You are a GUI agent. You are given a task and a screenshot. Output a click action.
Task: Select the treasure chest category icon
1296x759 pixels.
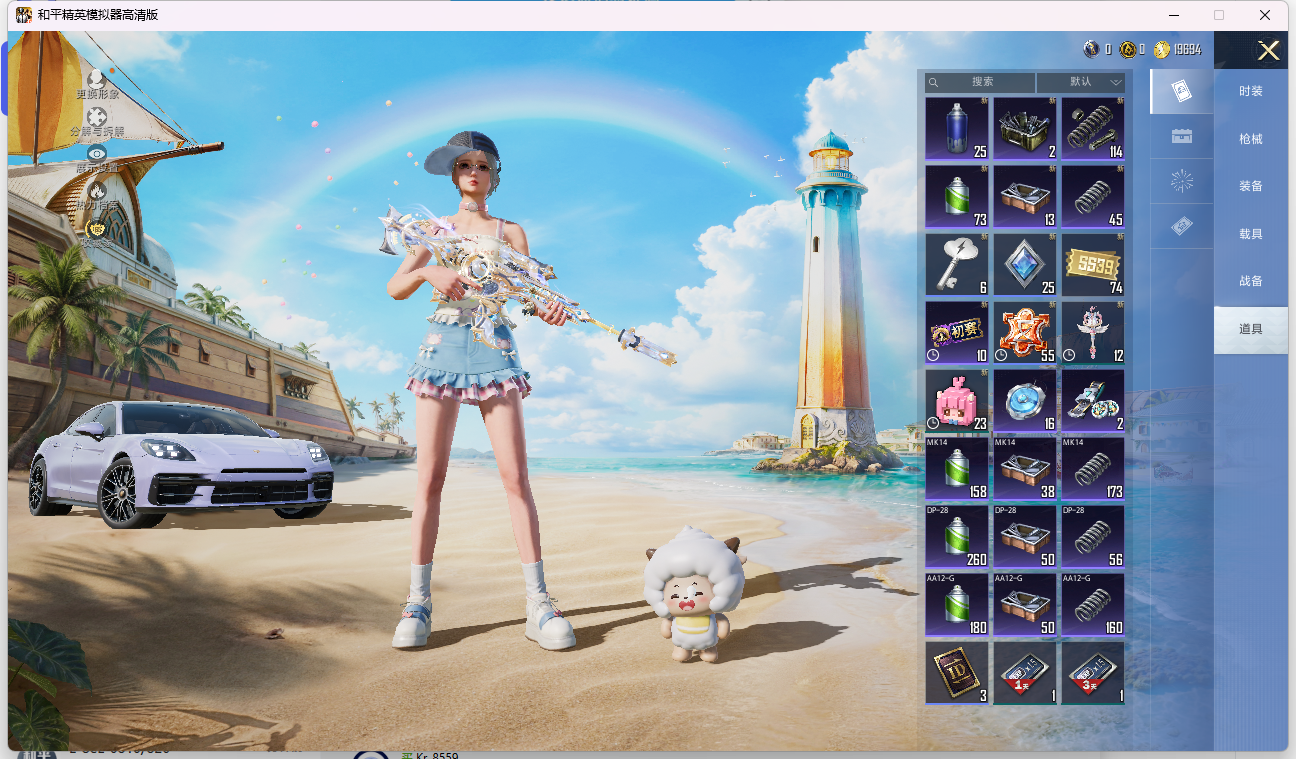1181,136
